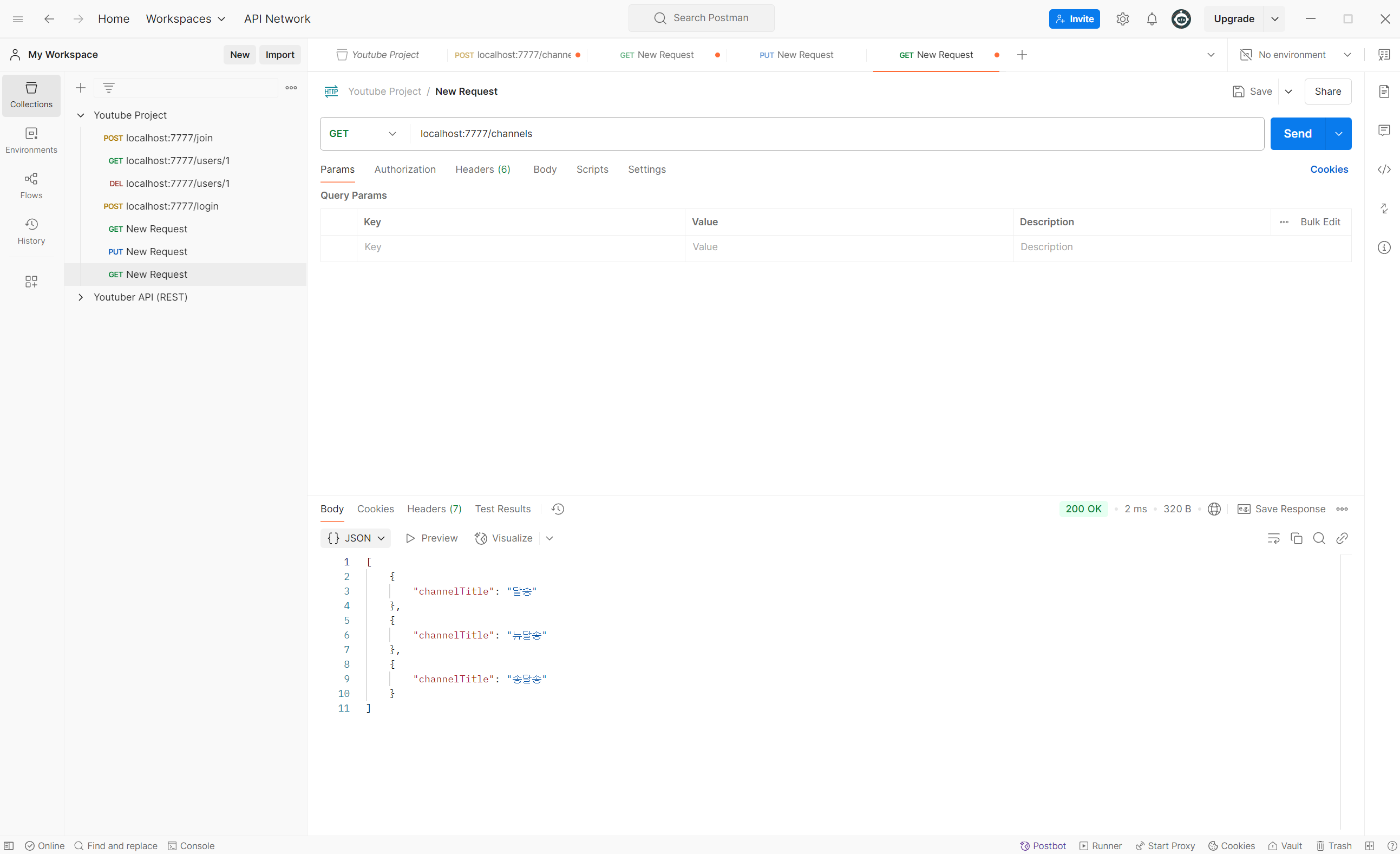Click the Import button
The image size is (1400, 854).
coord(280,55)
